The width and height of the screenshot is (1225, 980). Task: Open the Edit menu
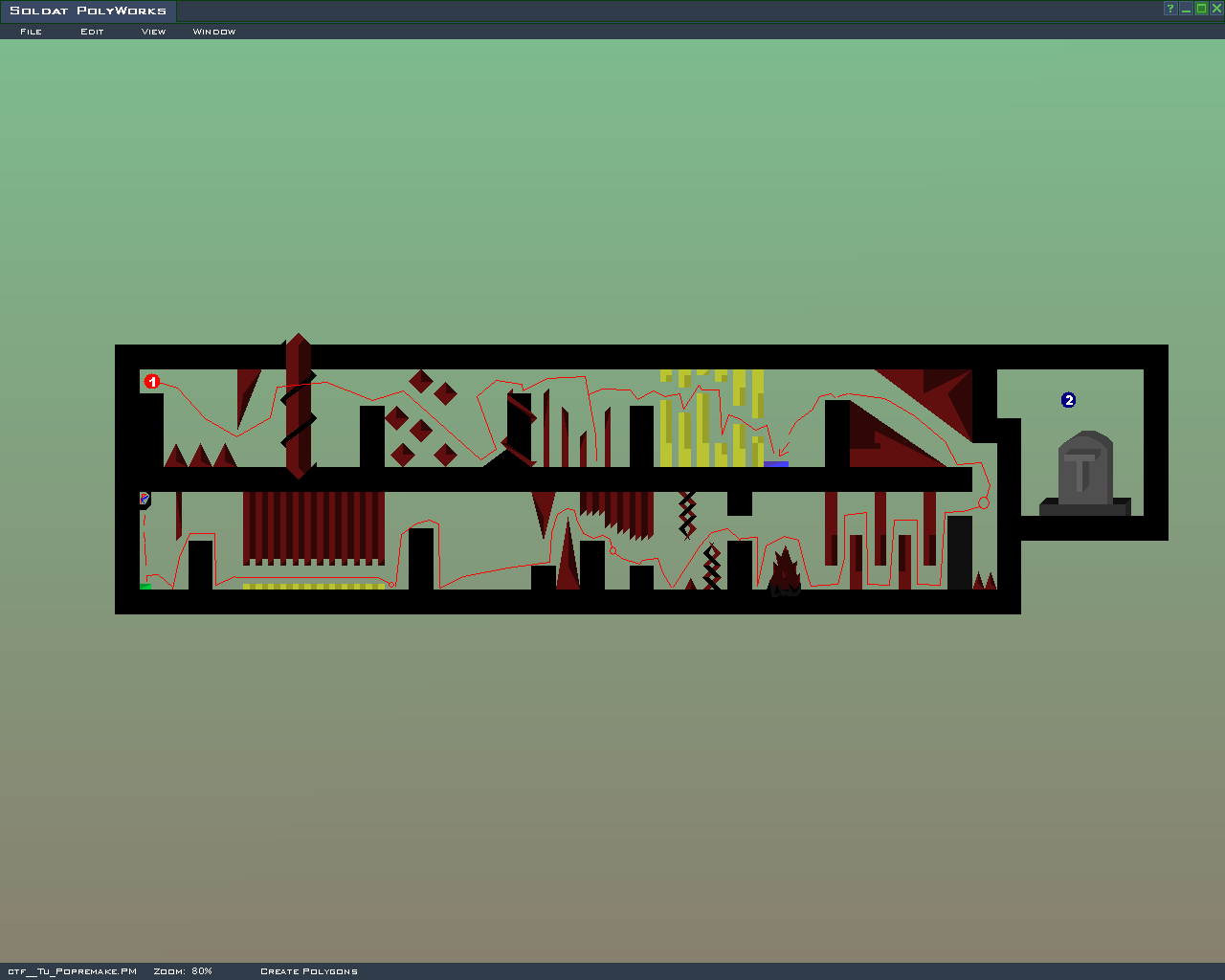click(x=92, y=32)
